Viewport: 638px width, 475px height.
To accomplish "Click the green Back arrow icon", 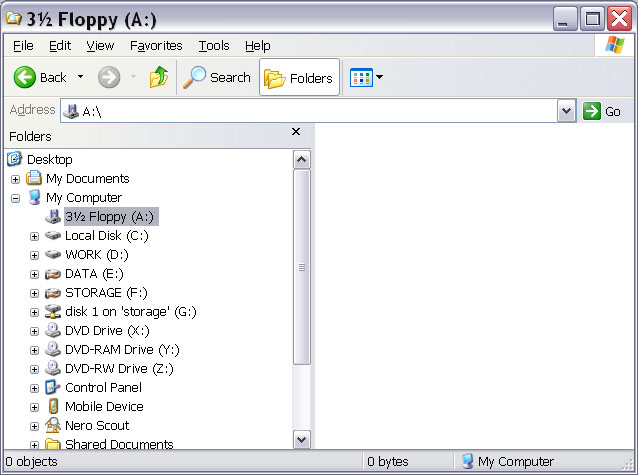I will tap(24, 77).
